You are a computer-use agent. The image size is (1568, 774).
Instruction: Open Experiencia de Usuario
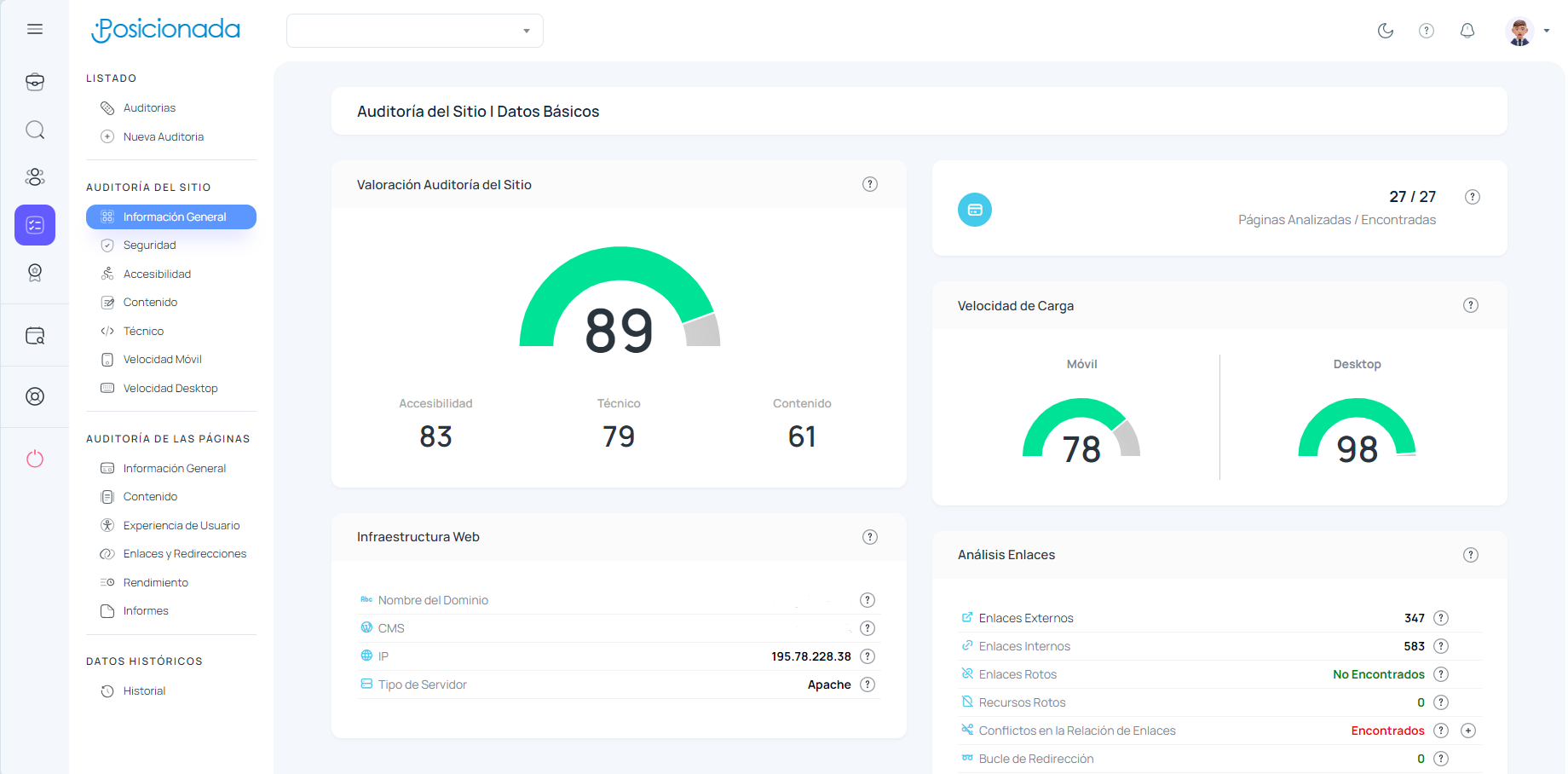coord(182,525)
